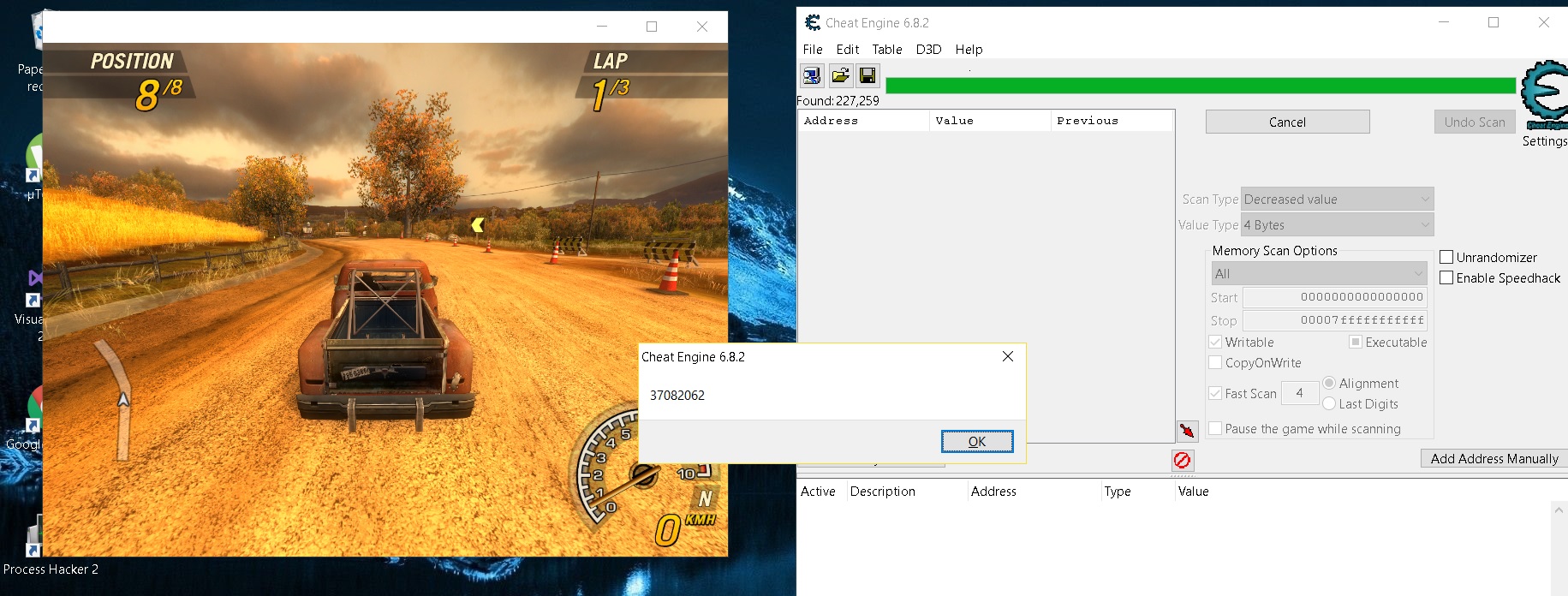Image resolution: width=1568 pixels, height=596 pixels.
Task: Maximize the game window
Action: [652, 27]
